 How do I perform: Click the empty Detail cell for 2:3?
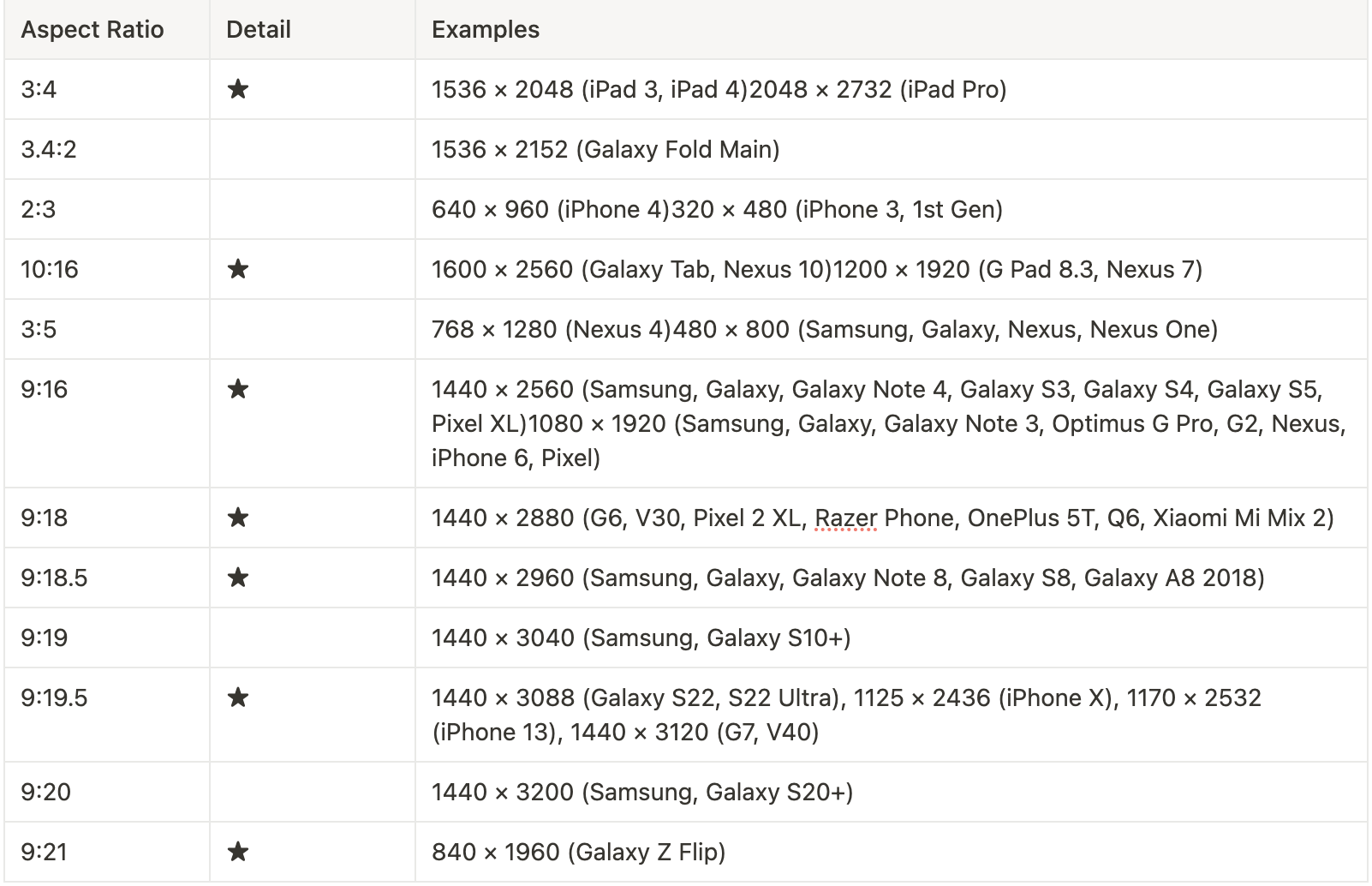pos(313,209)
